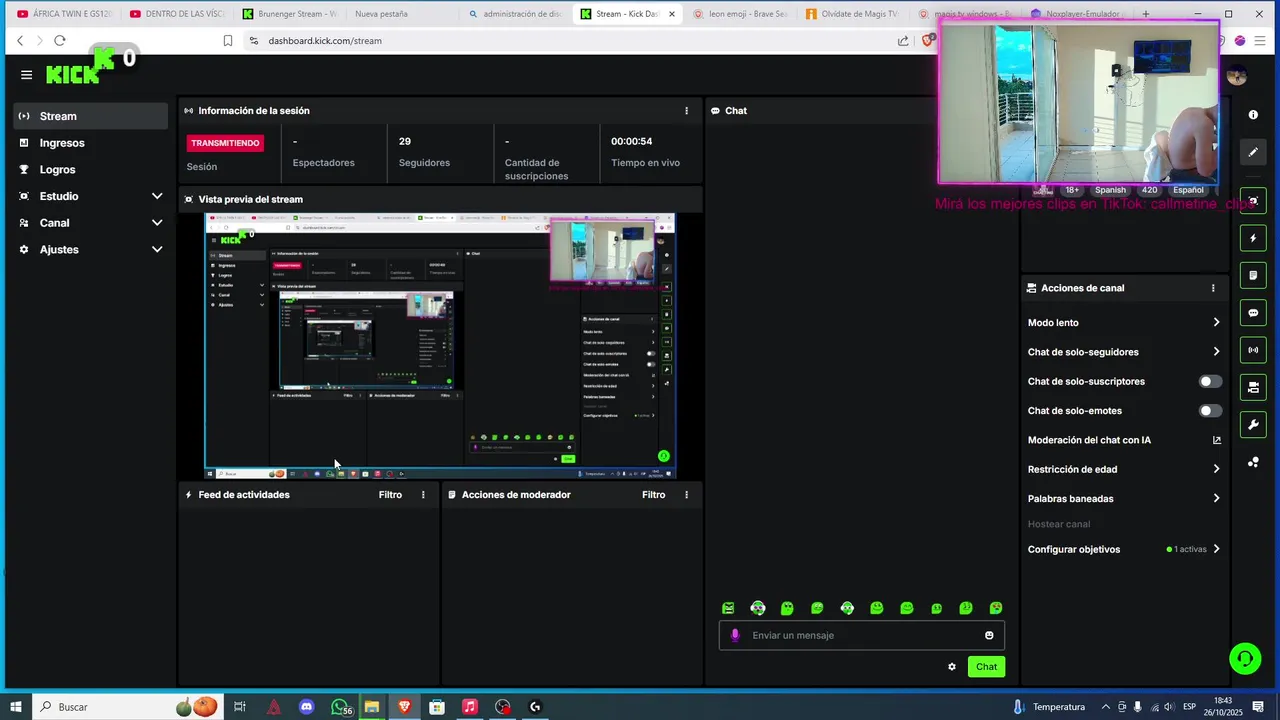Click the pencil edit icon in right sidebar

1253,152
